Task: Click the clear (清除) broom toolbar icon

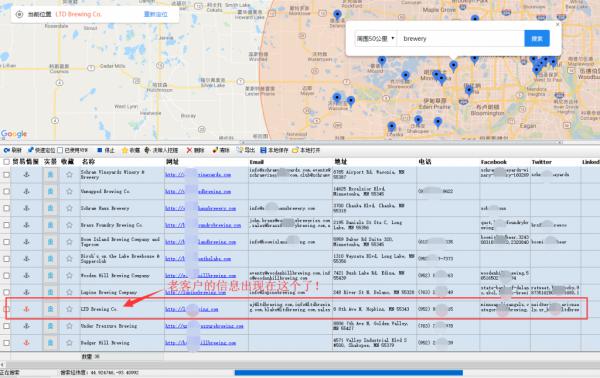Action: (215, 150)
